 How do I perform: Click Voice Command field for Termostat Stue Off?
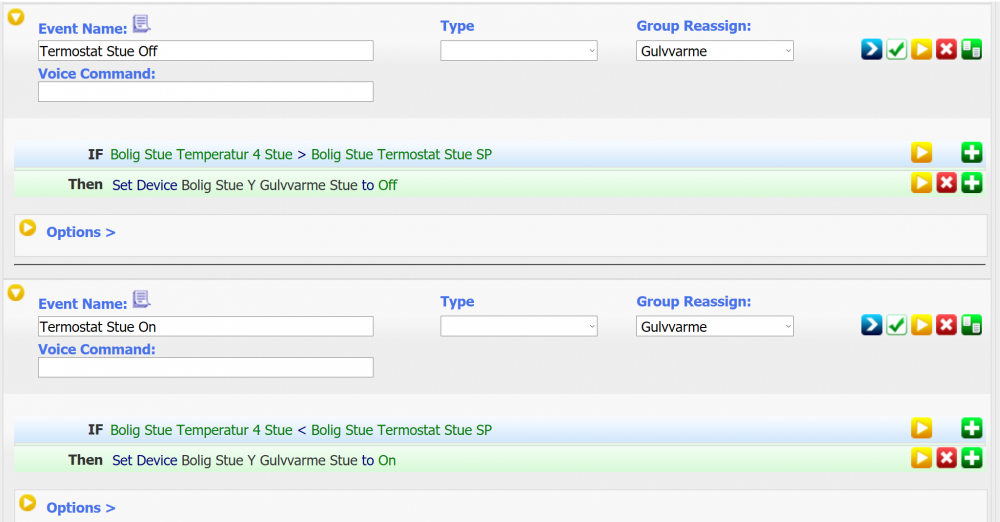click(205, 92)
